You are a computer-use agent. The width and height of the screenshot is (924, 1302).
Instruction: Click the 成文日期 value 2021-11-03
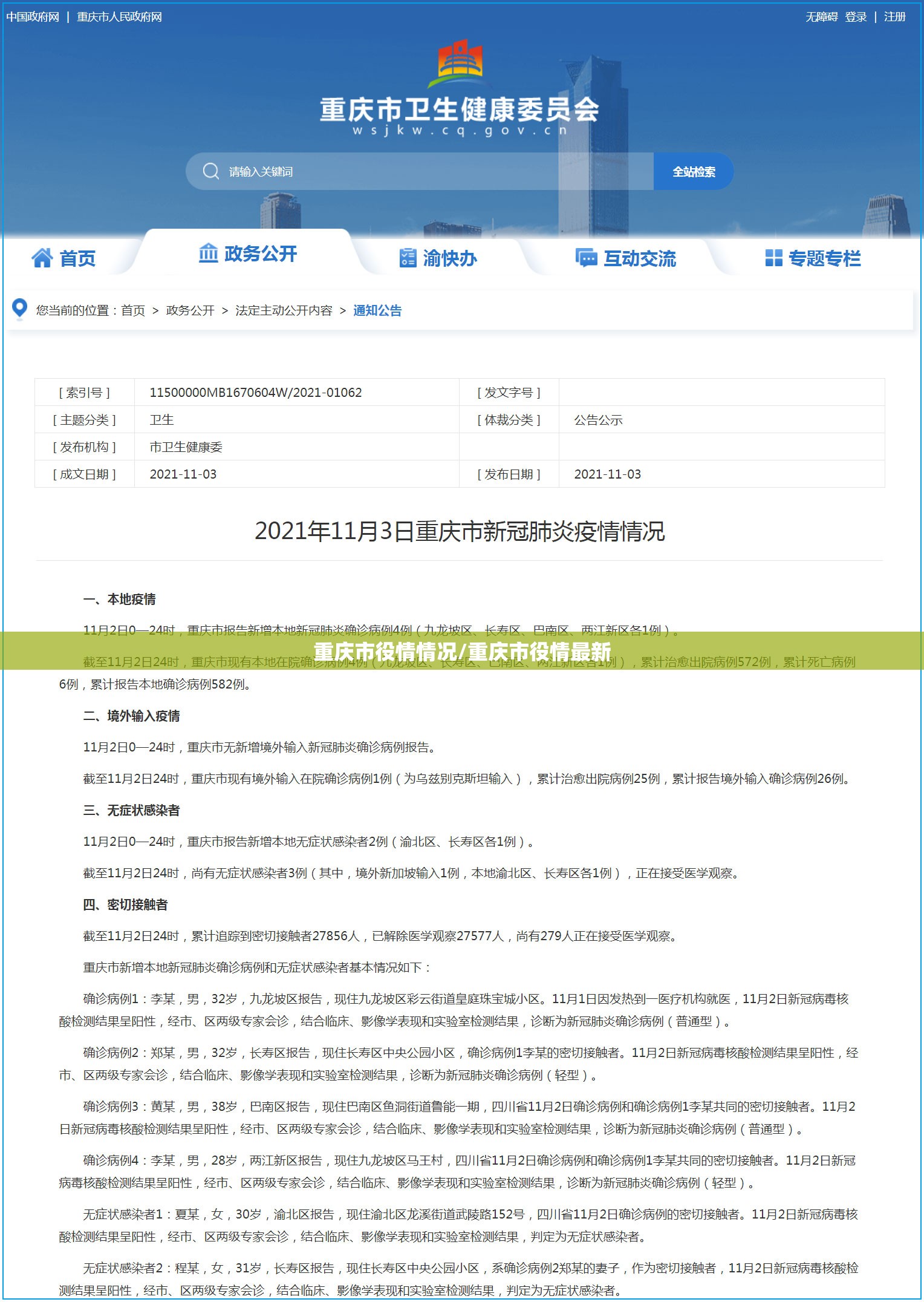coord(183,474)
